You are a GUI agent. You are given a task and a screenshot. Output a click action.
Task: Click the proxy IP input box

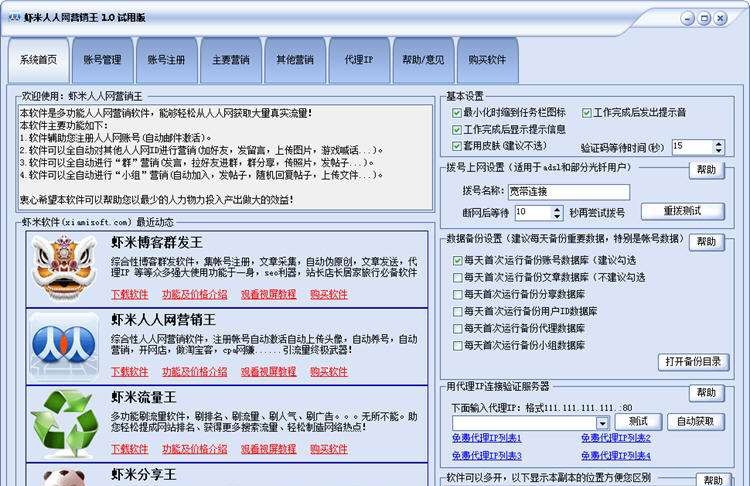click(524, 423)
